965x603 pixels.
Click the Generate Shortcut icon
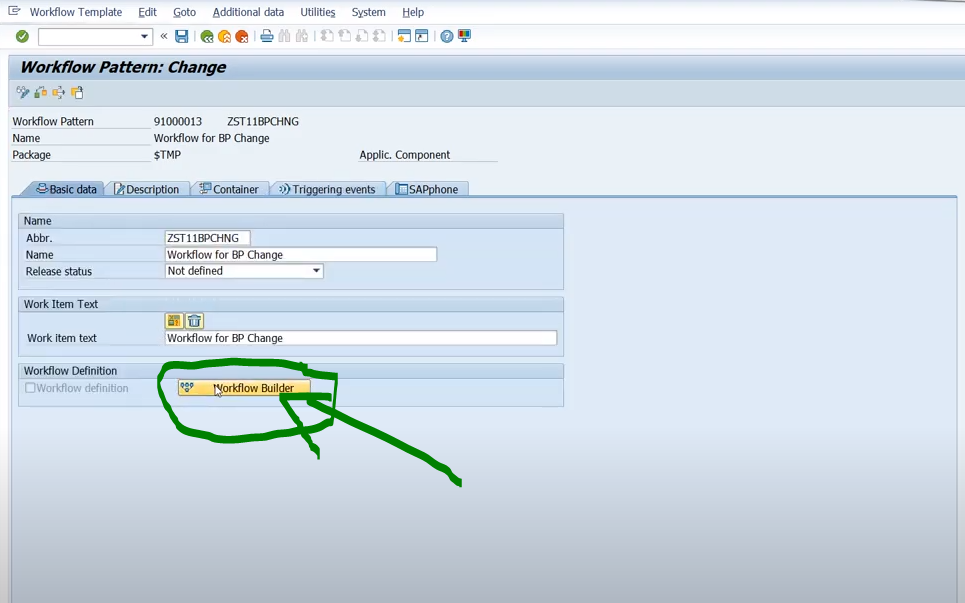[x=422, y=36]
